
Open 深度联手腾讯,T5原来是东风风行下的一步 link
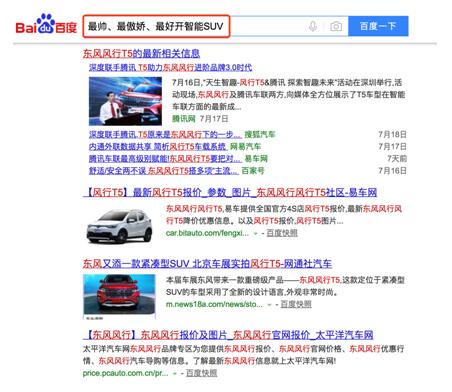[165, 135]
